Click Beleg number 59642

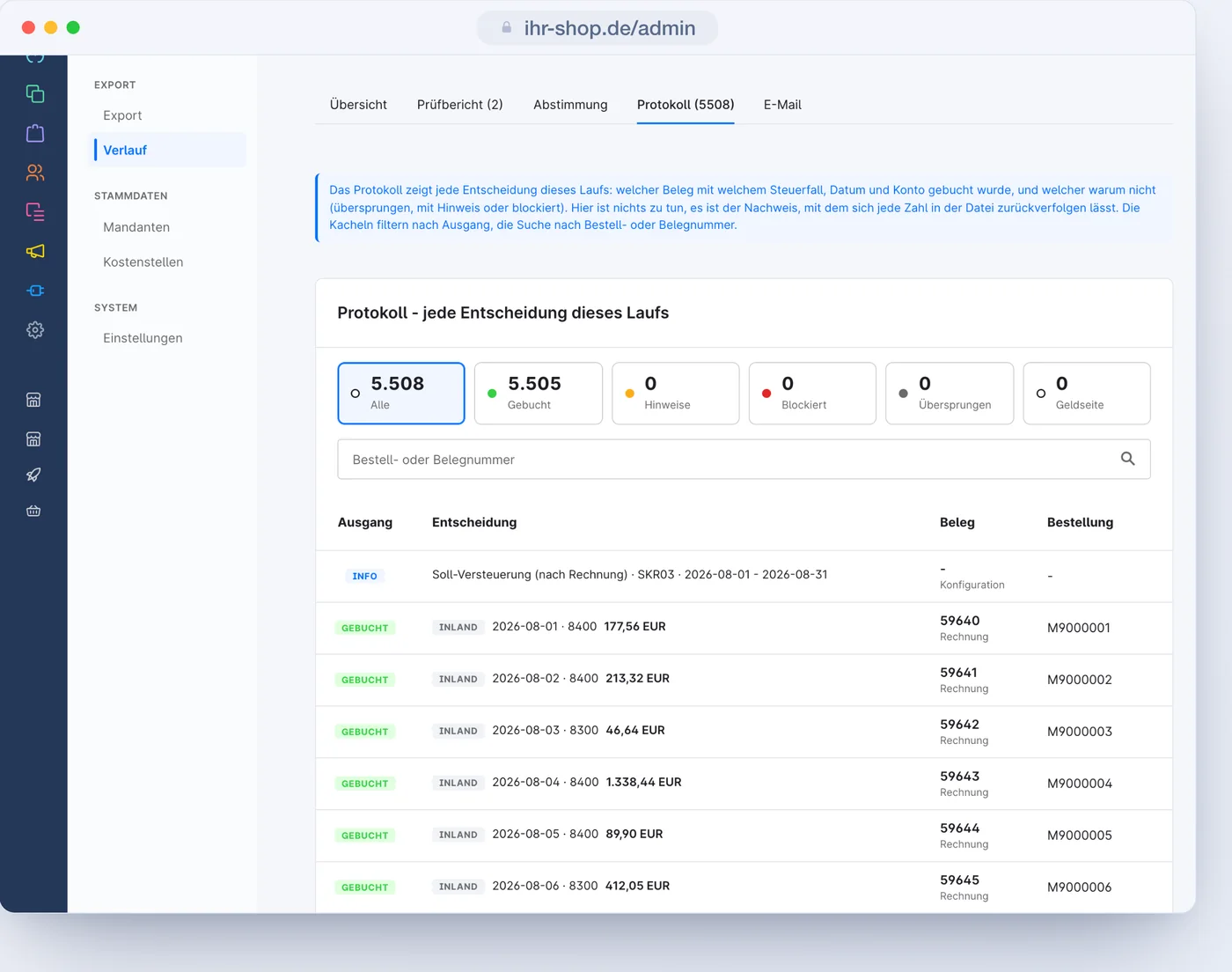click(x=960, y=725)
